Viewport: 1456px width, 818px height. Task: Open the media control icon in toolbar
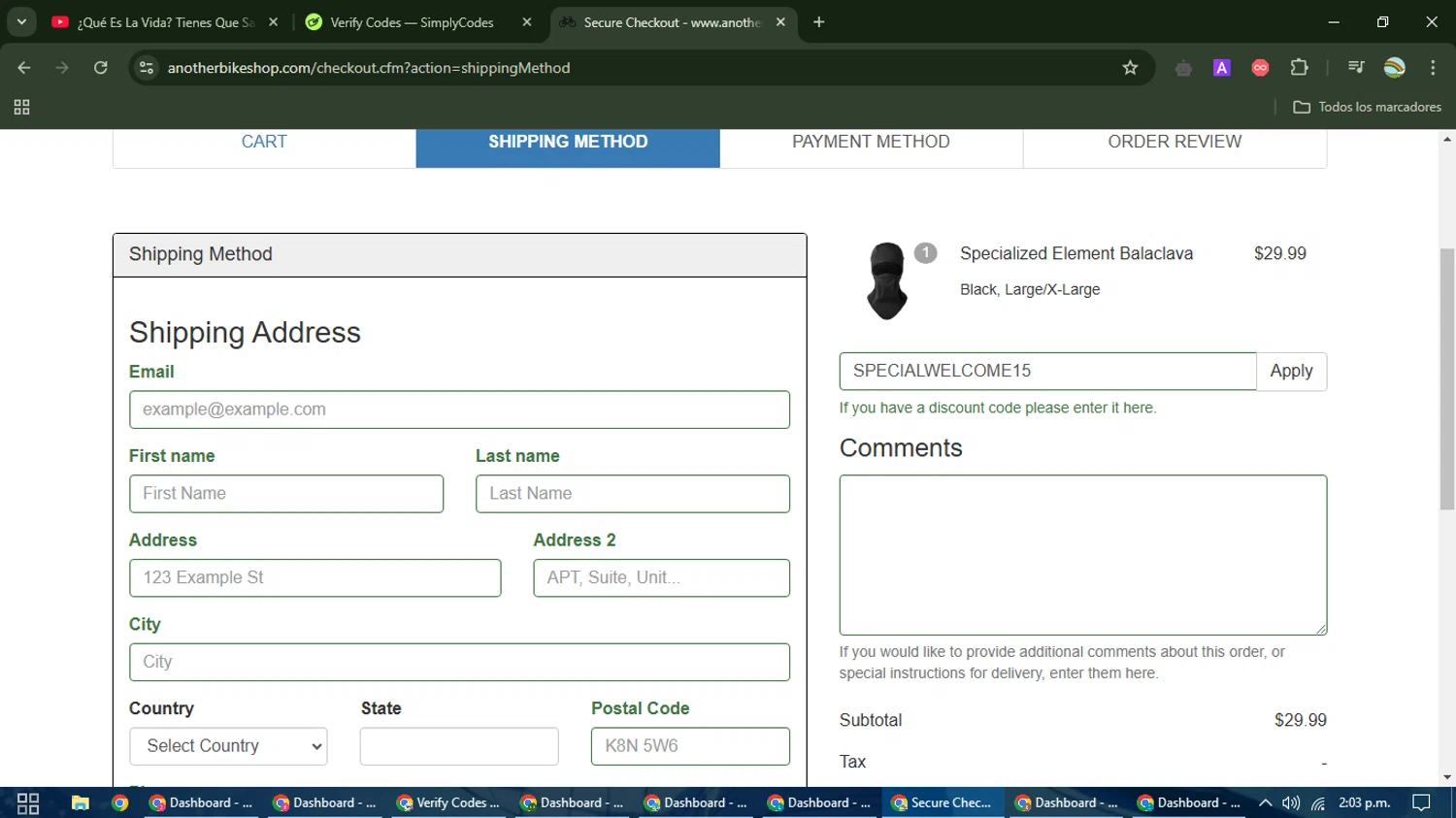[1356, 68]
